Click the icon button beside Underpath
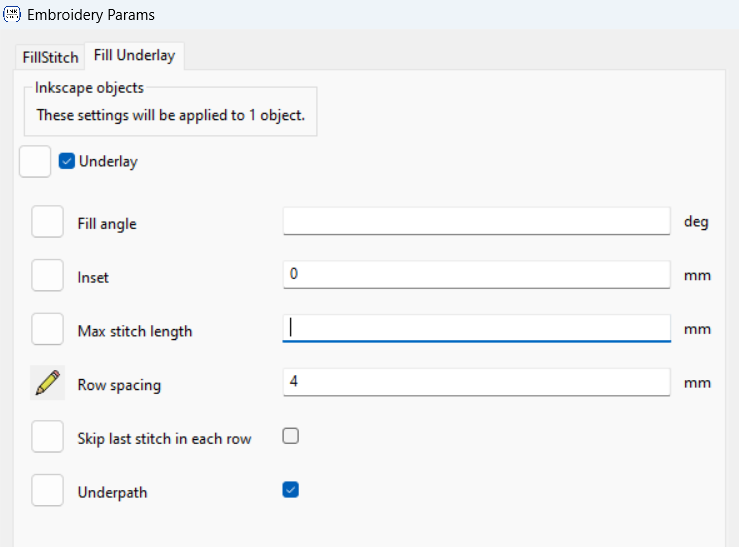Screen dimensions: 739x547 (48, 490)
